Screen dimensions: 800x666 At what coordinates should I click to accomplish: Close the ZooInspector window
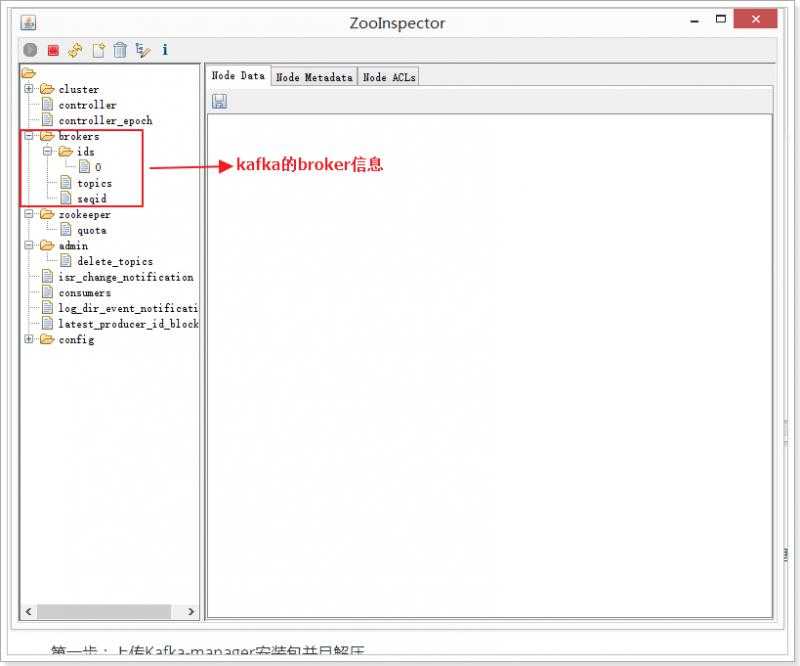pyautogui.click(x=756, y=19)
